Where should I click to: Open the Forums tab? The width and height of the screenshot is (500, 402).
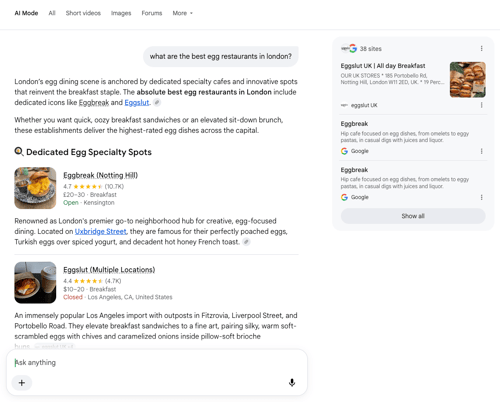pyautogui.click(x=152, y=13)
